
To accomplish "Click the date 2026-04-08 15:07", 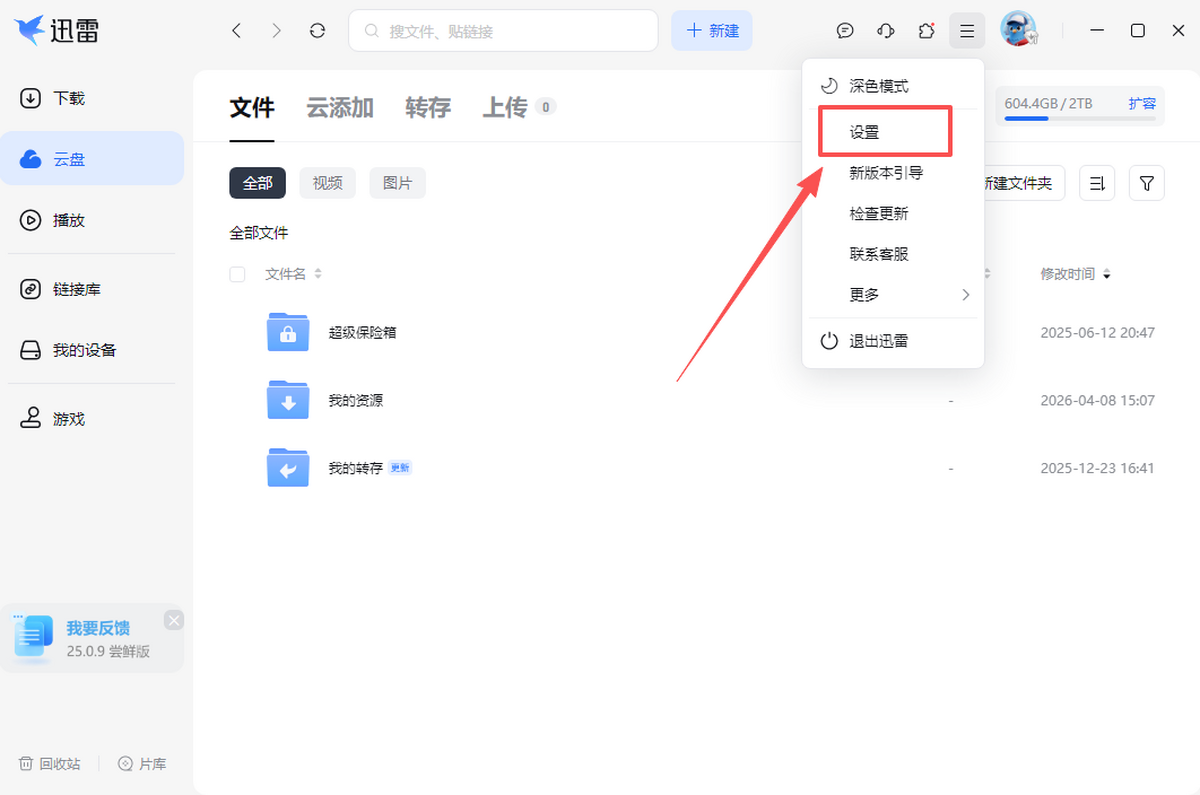I will click(1097, 400).
